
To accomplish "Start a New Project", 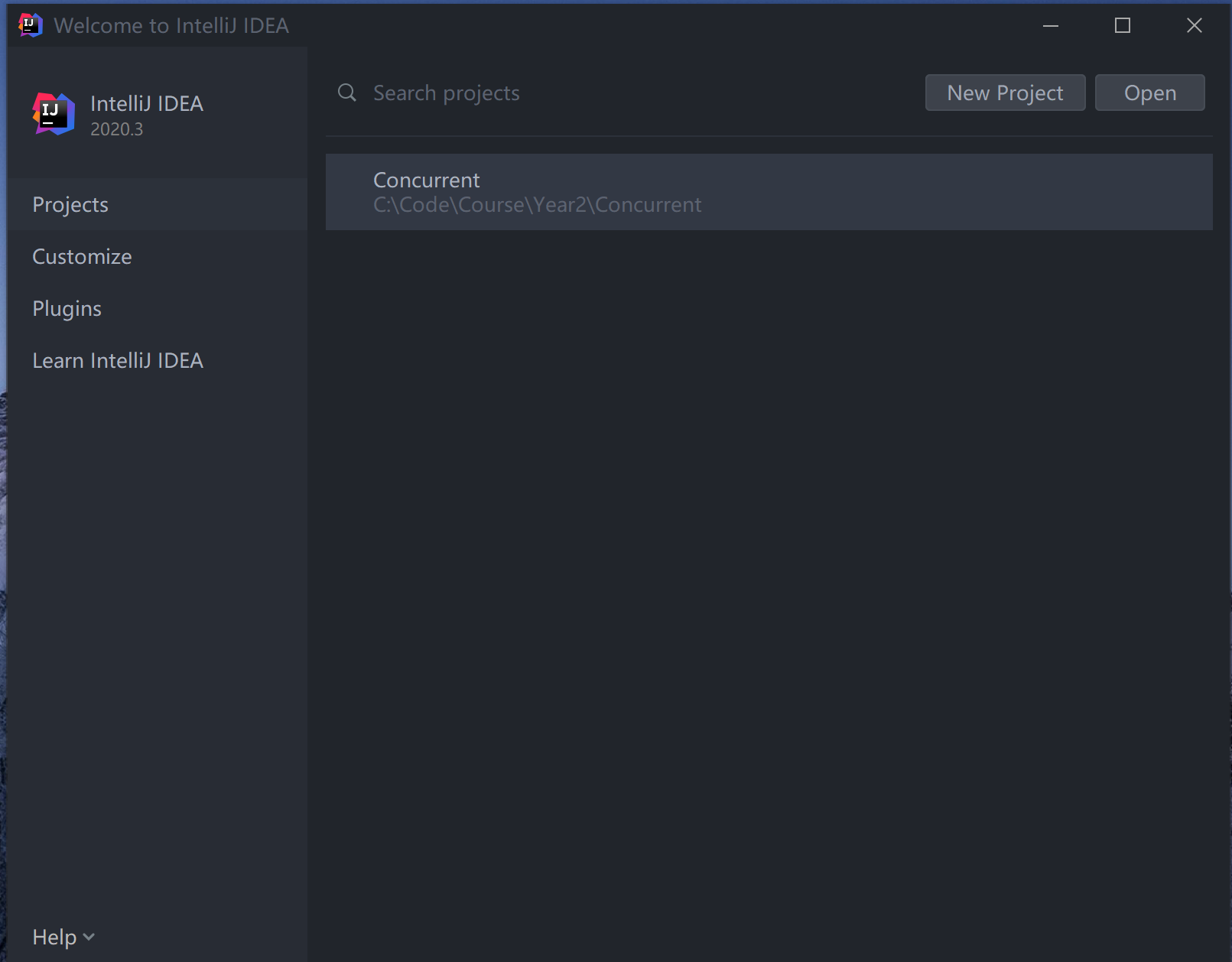I will pos(1005,93).
